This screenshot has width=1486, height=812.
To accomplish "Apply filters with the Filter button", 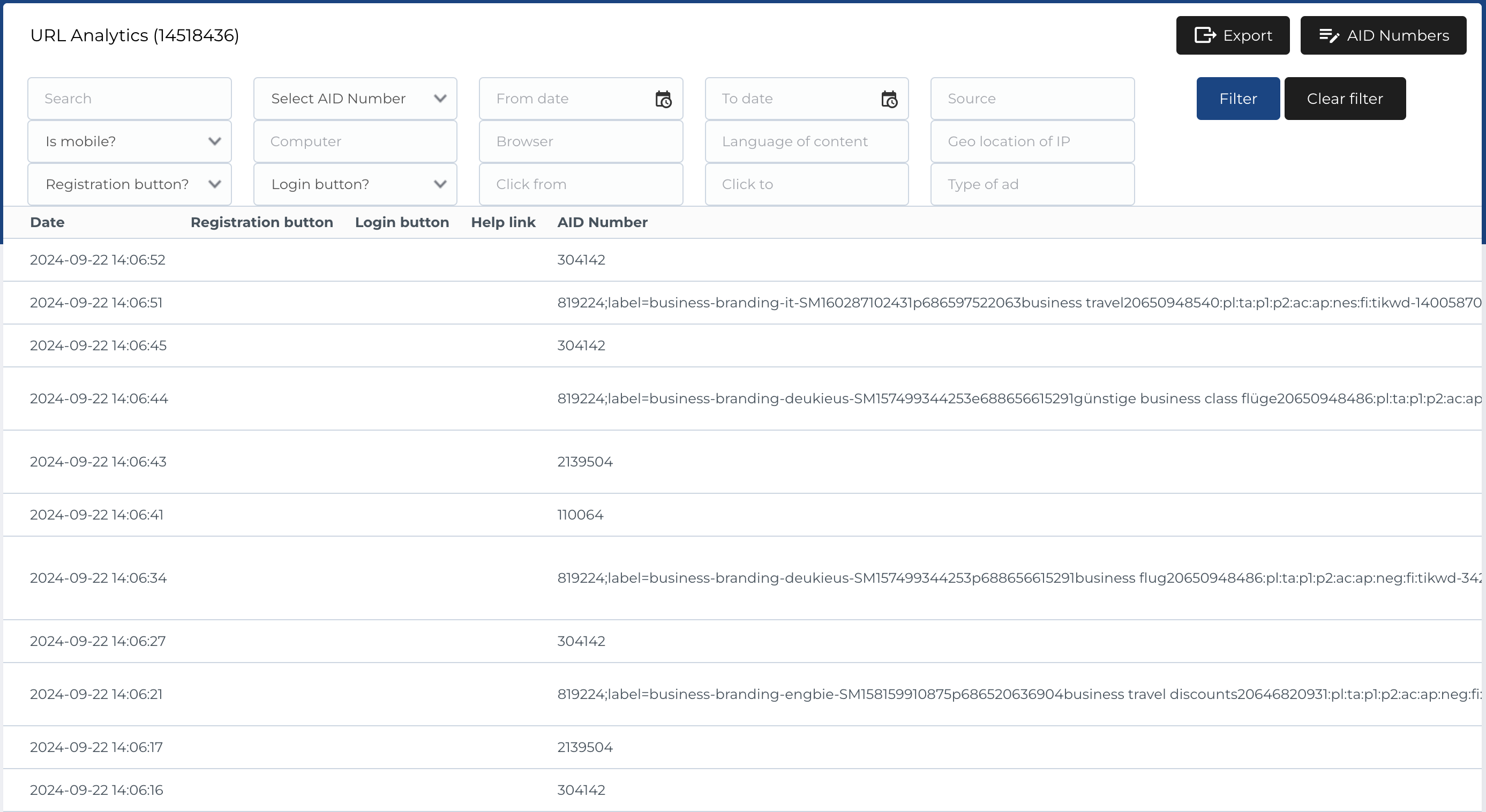I will point(1238,98).
